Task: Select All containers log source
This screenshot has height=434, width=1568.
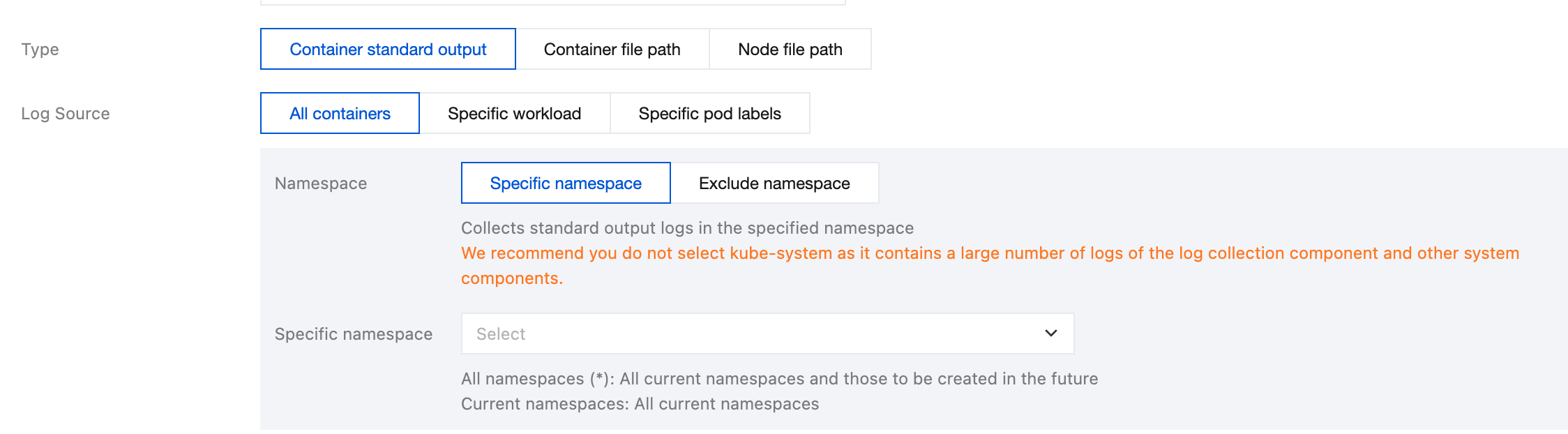Action: (340, 114)
